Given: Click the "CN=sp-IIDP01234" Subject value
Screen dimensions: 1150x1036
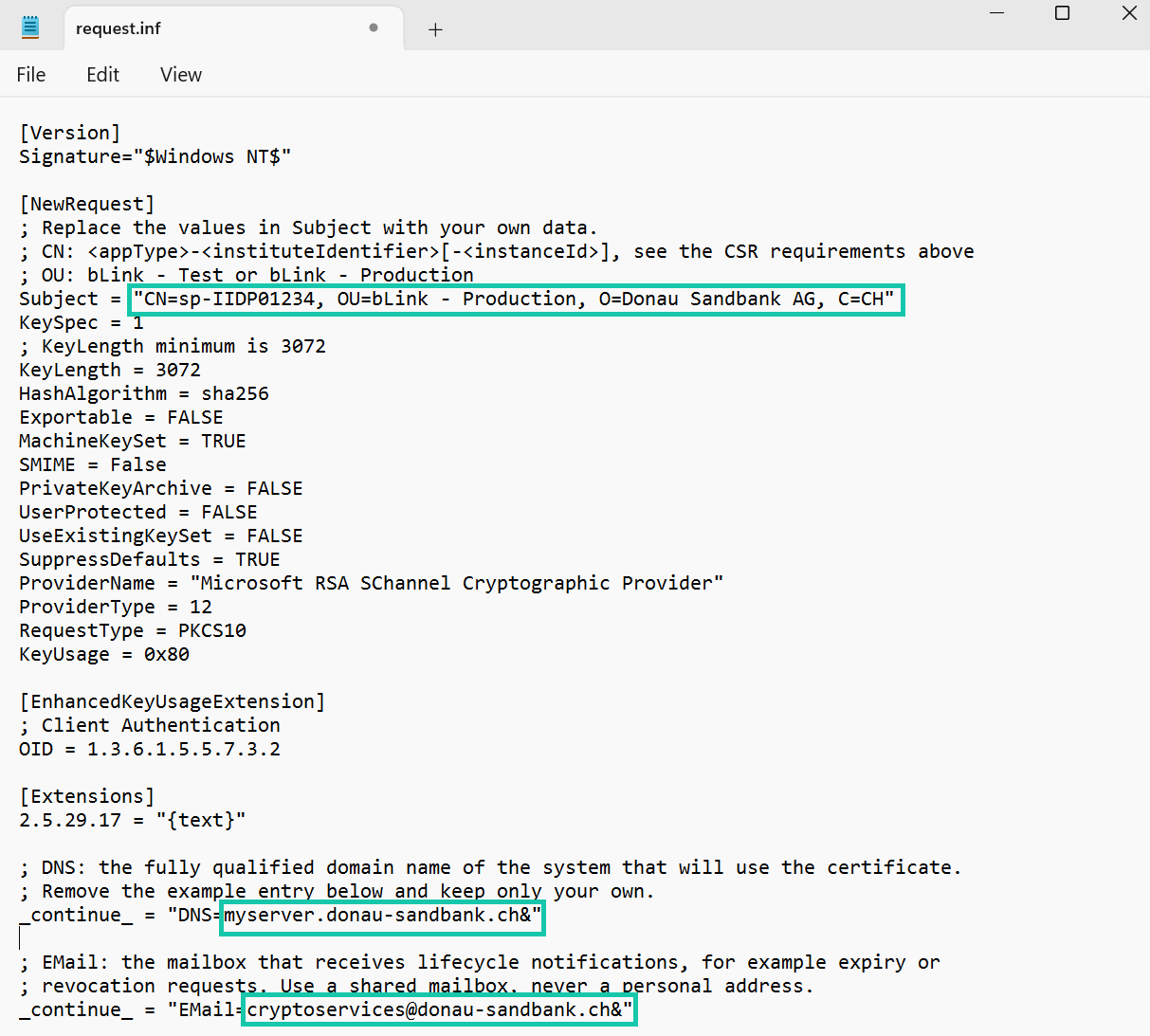Looking at the screenshot, I should click(514, 300).
